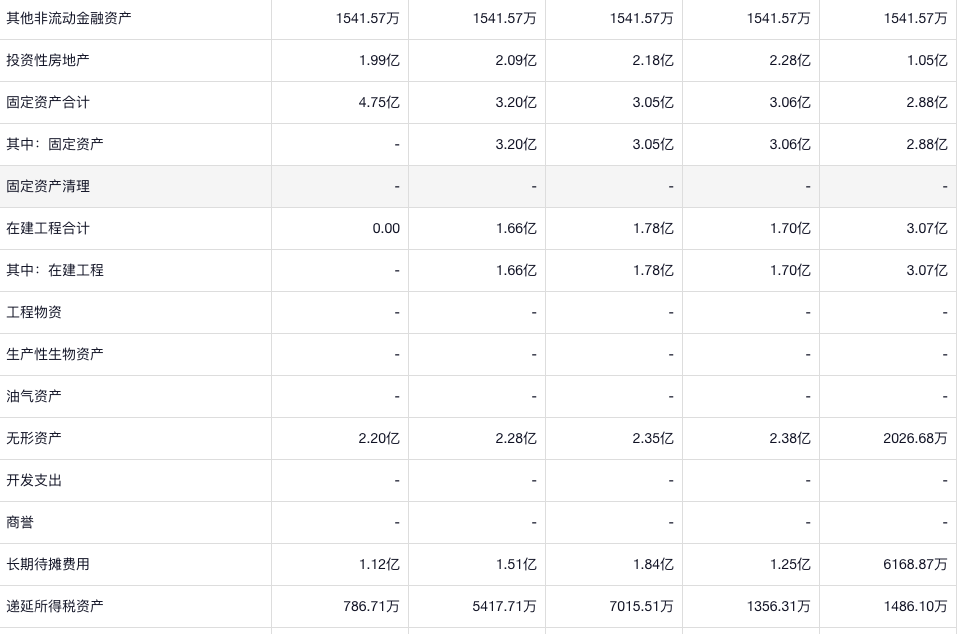This screenshot has height=634, width=962.
Task: Select the highlighted 固定资产清理 row label
Action: (x=48, y=186)
